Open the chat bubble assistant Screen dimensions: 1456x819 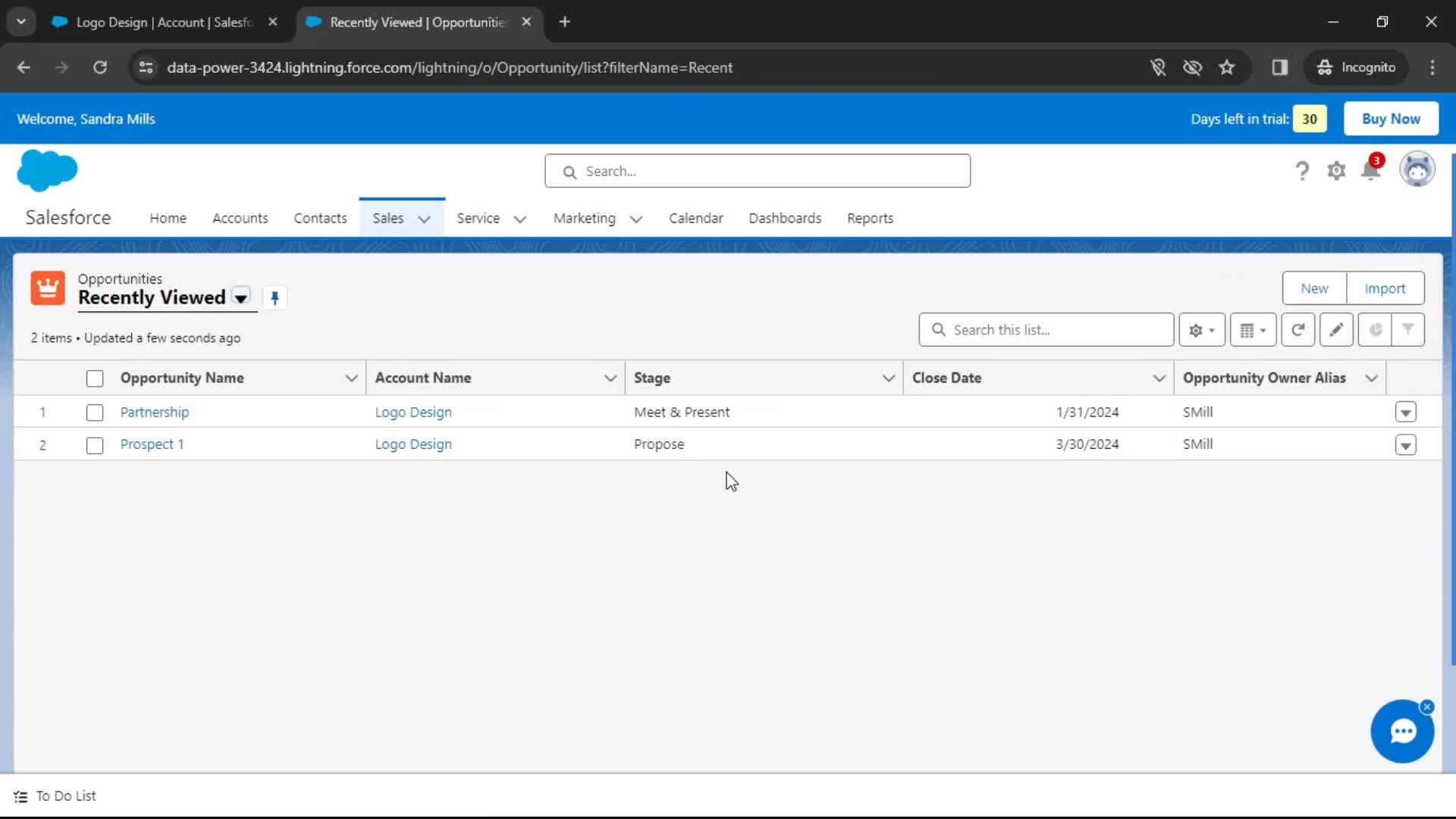(x=1402, y=731)
